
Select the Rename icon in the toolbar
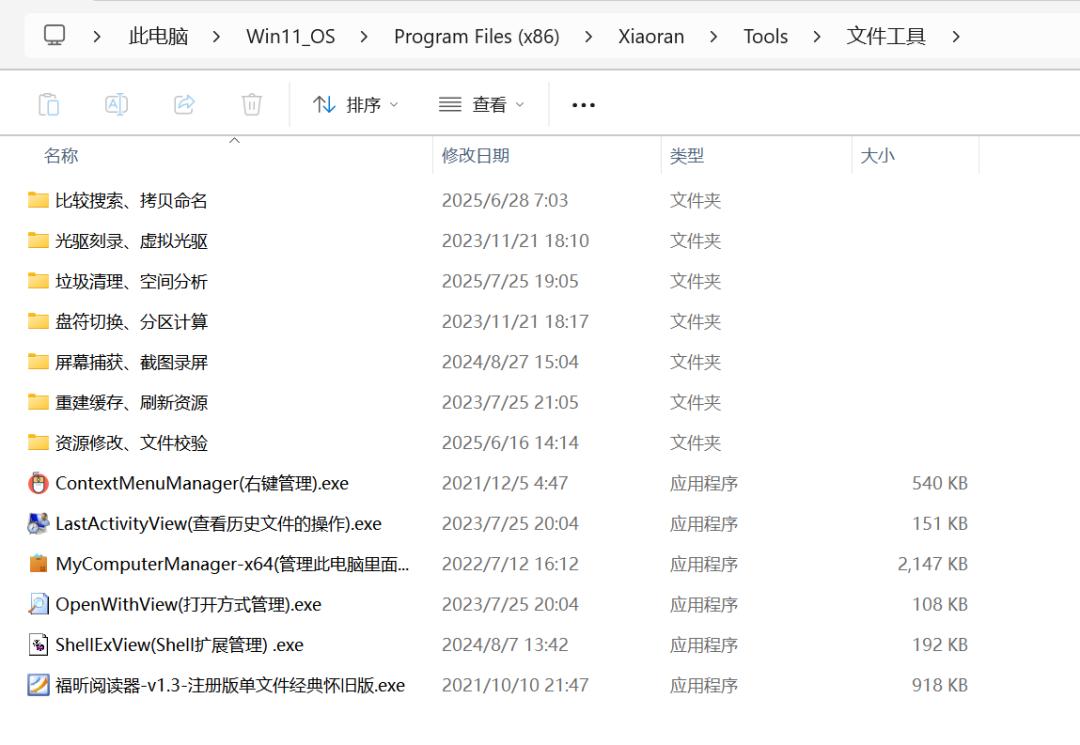[x=116, y=103]
